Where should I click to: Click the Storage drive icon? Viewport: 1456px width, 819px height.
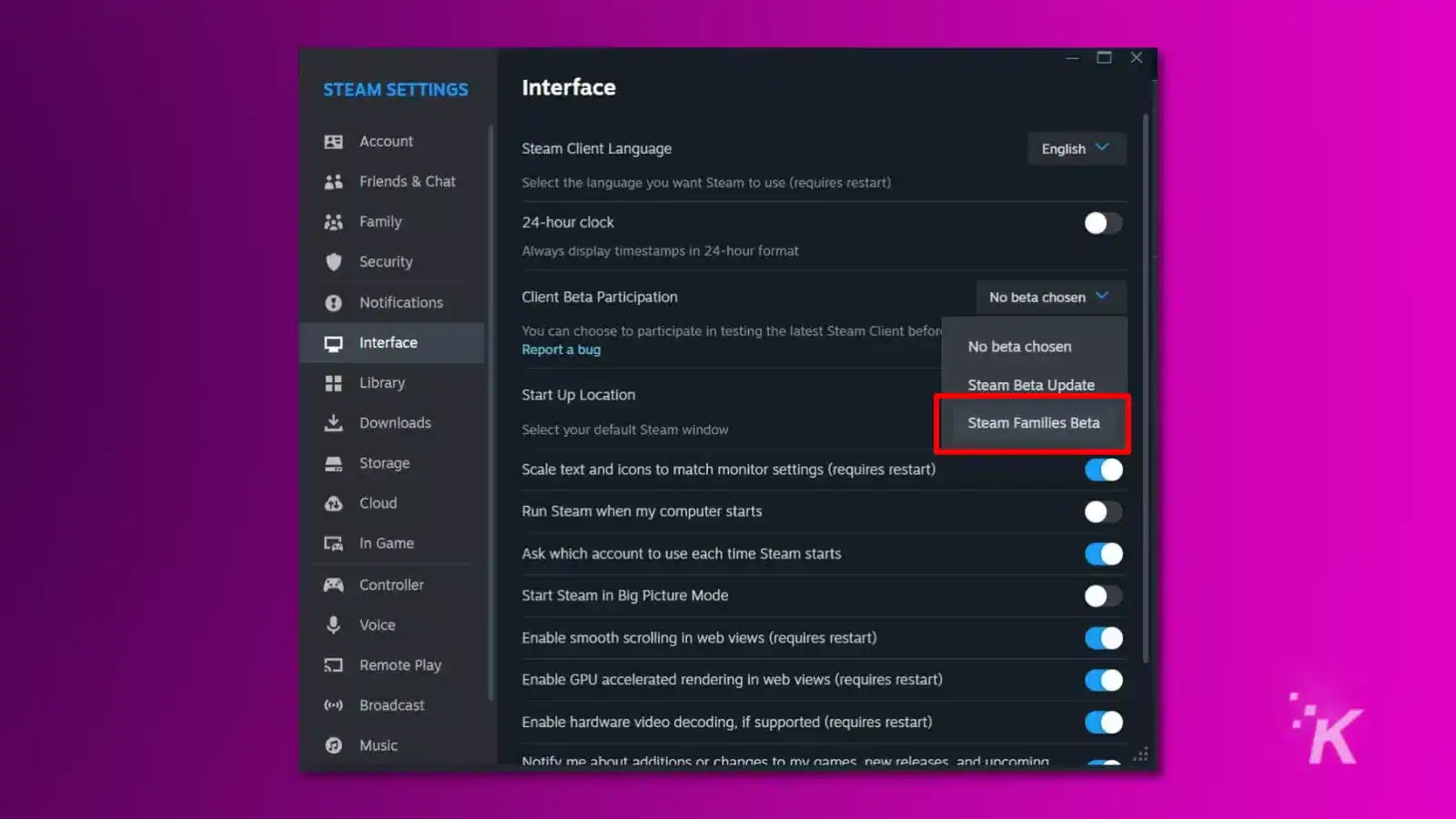334,463
